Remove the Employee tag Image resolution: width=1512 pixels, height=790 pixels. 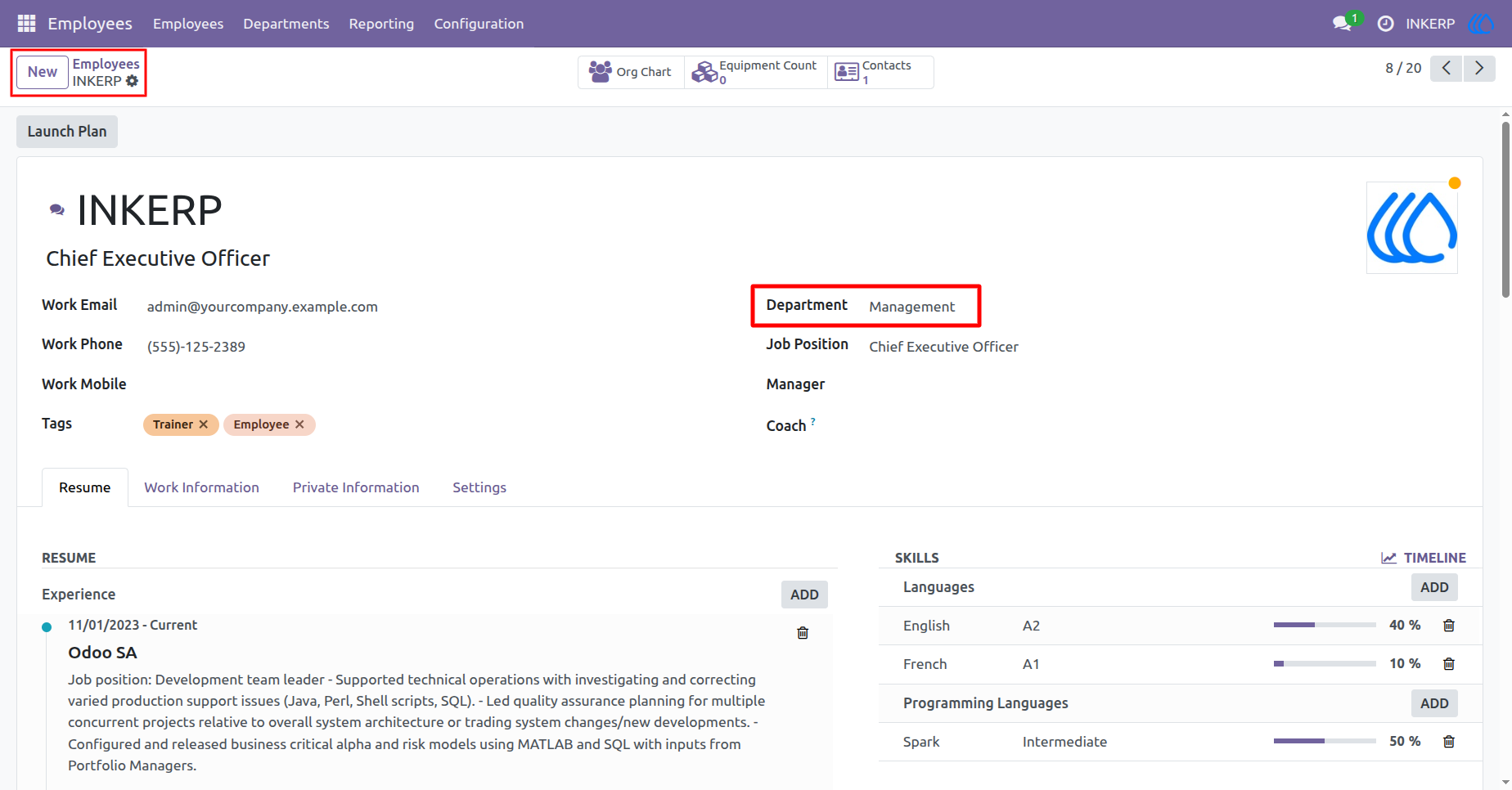(x=299, y=424)
